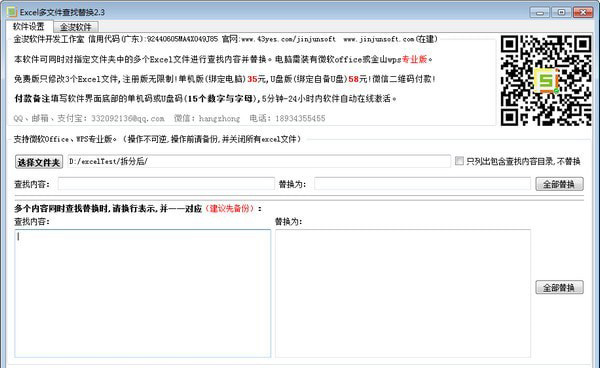Viewport: 600px width, 368px height.
Task: Maximize the Excel多文件查找替换 window
Action: 561,12
